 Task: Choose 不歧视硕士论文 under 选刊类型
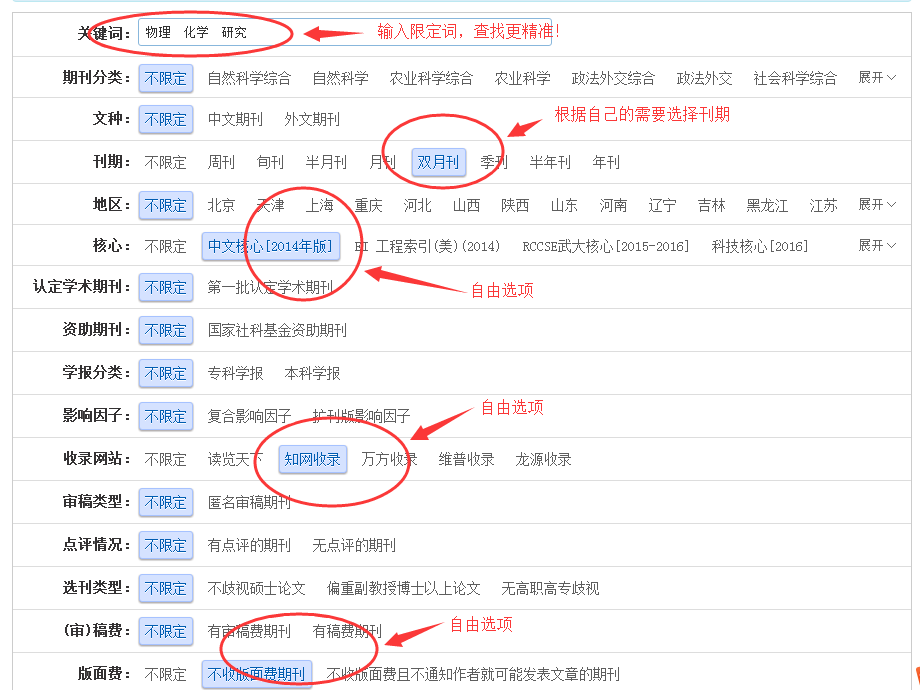(256, 588)
